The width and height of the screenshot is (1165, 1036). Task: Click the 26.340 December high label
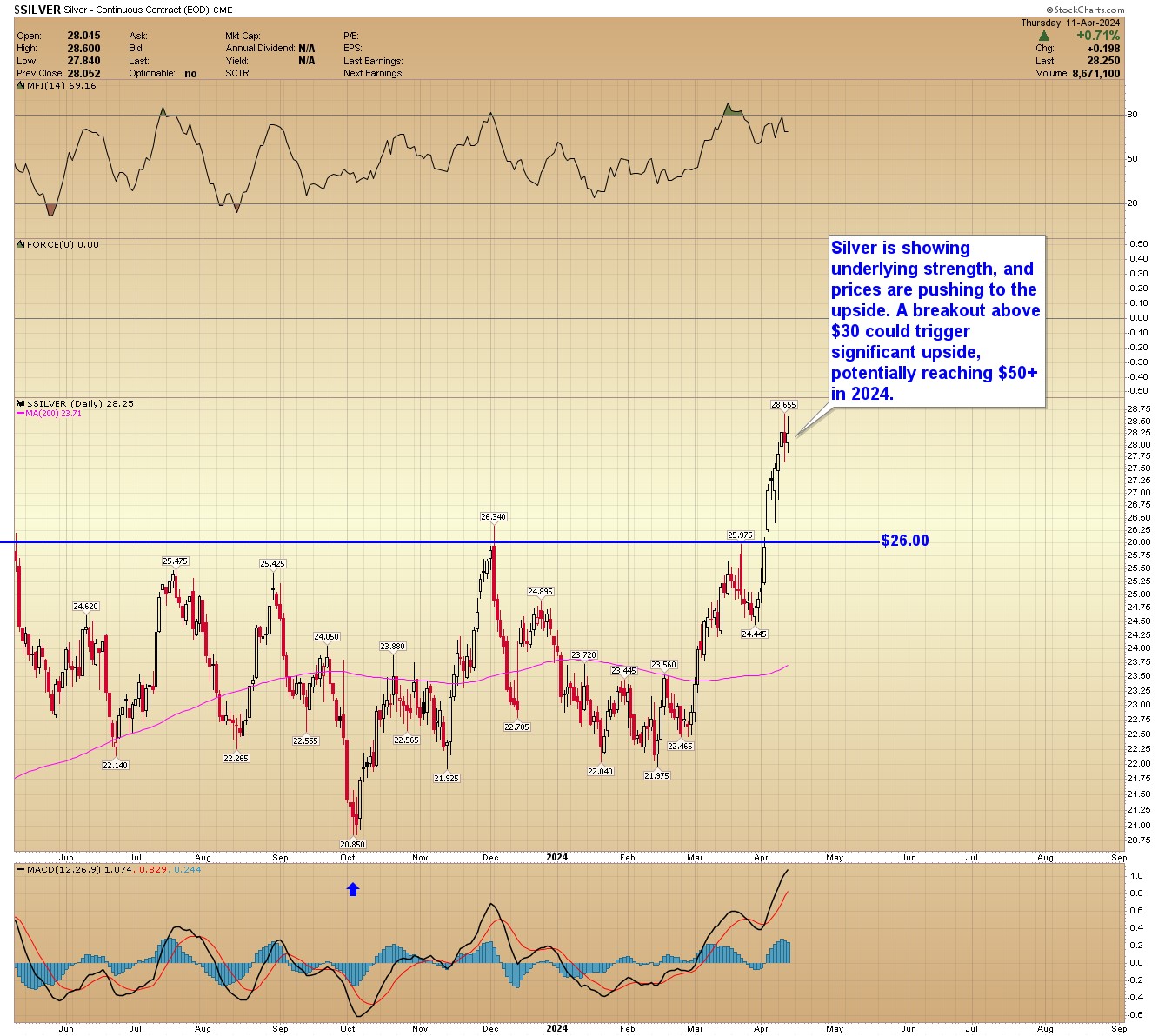[493, 517]
